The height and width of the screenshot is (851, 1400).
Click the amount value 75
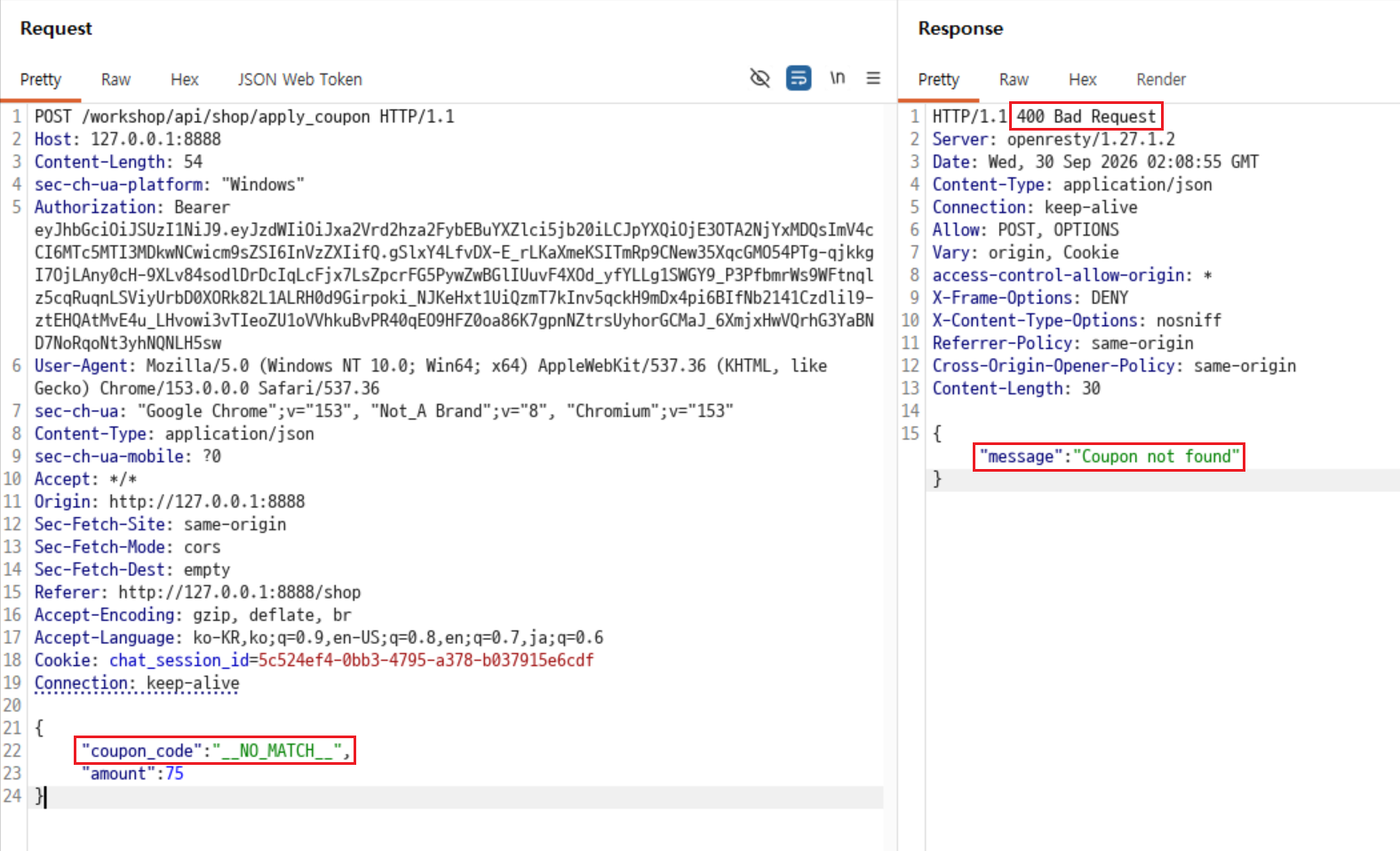point(175,774)
